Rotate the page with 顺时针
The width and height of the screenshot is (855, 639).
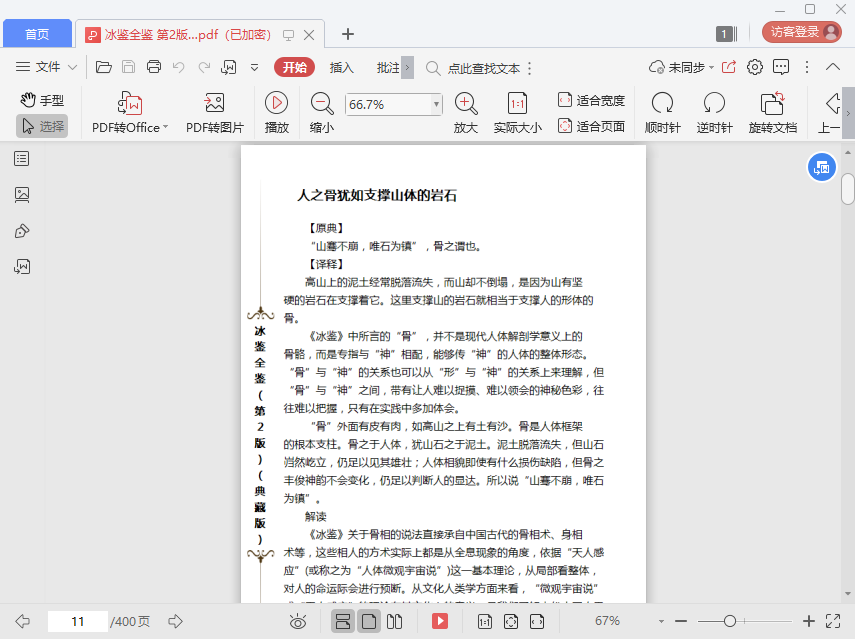(x=662, y=103)
